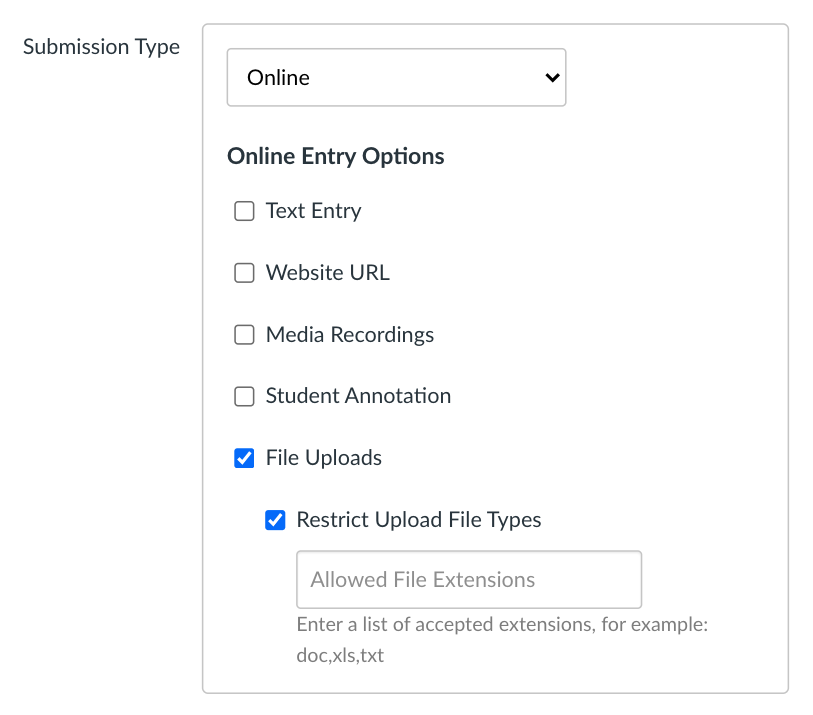Check the Media Recordings box
The height and width of the screenshot is (715, 813).
pos(244,335)
